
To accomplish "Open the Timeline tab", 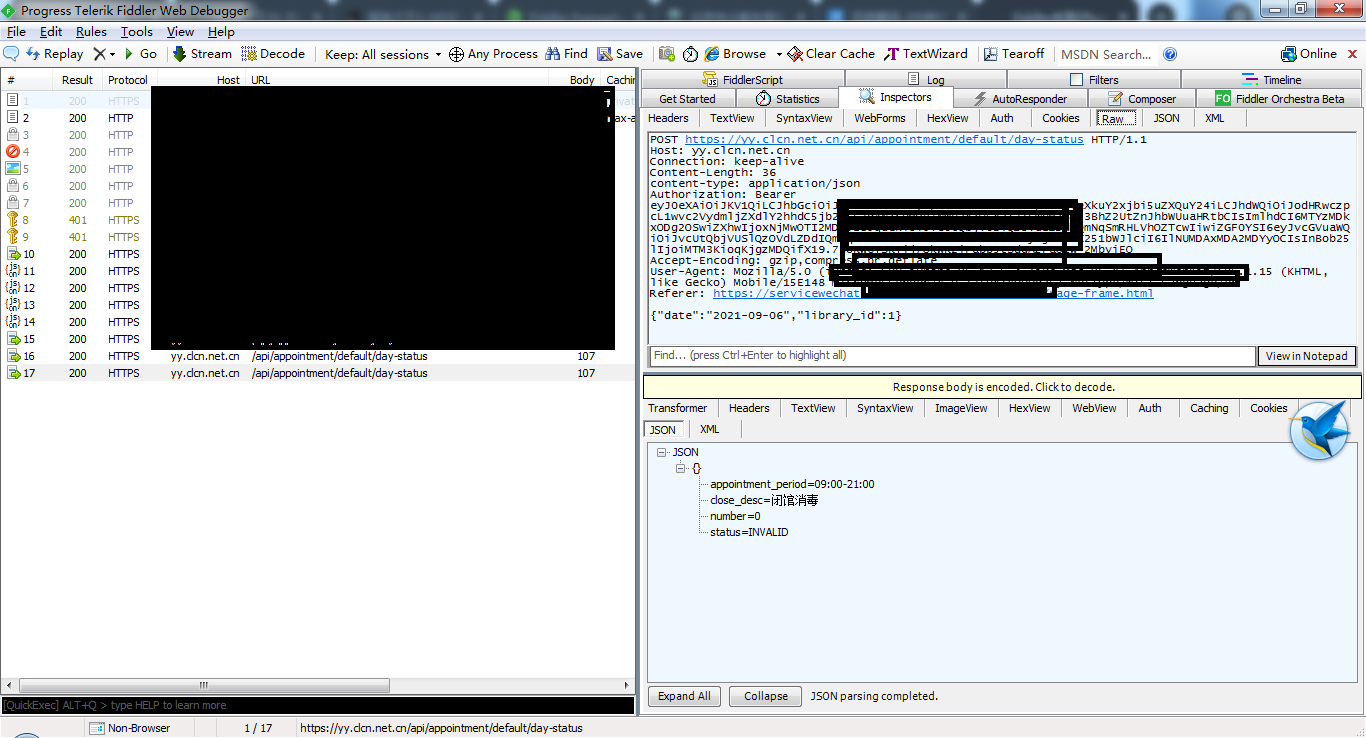I will pos(1271,80).
